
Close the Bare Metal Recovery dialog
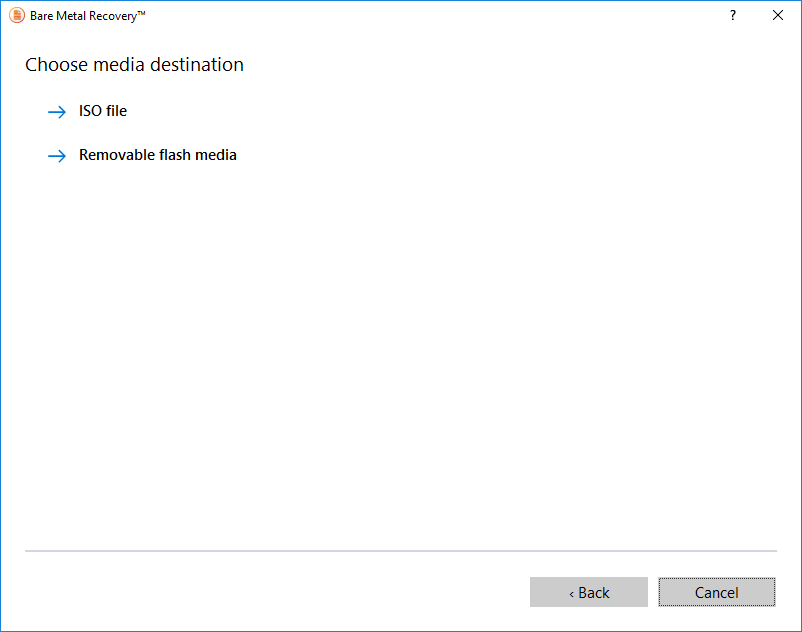778,16
